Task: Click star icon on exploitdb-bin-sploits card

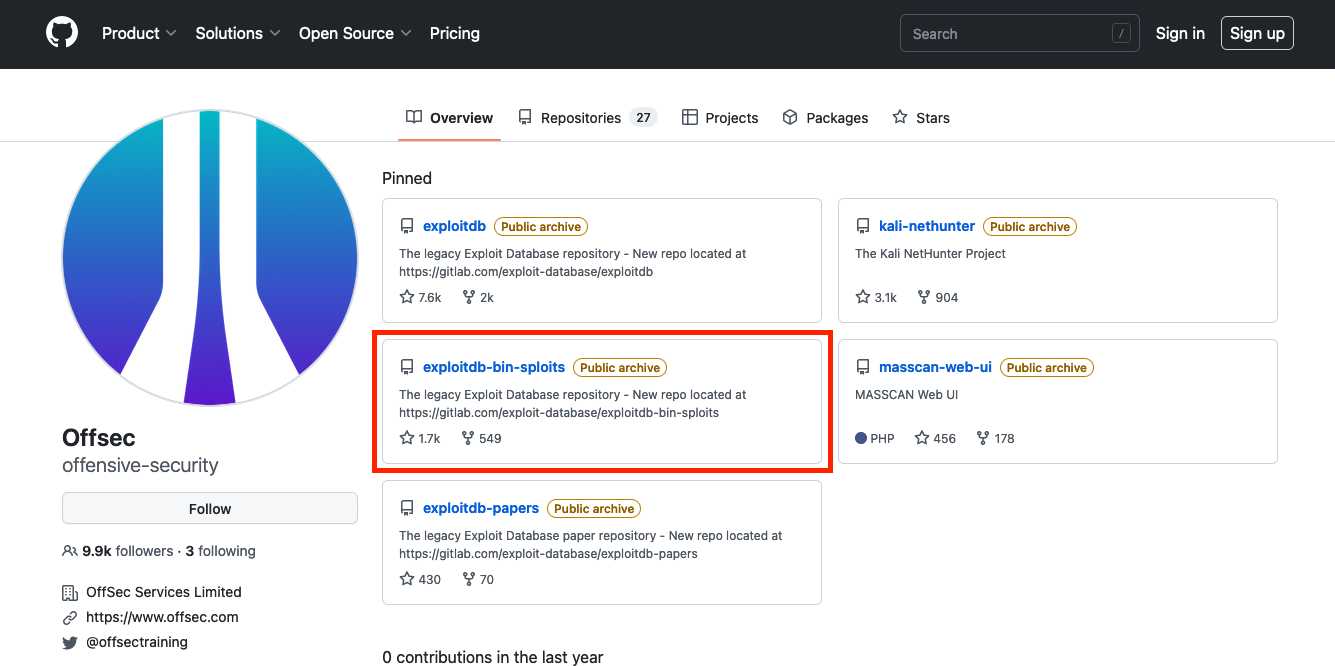Action: (x=407, y=438)
